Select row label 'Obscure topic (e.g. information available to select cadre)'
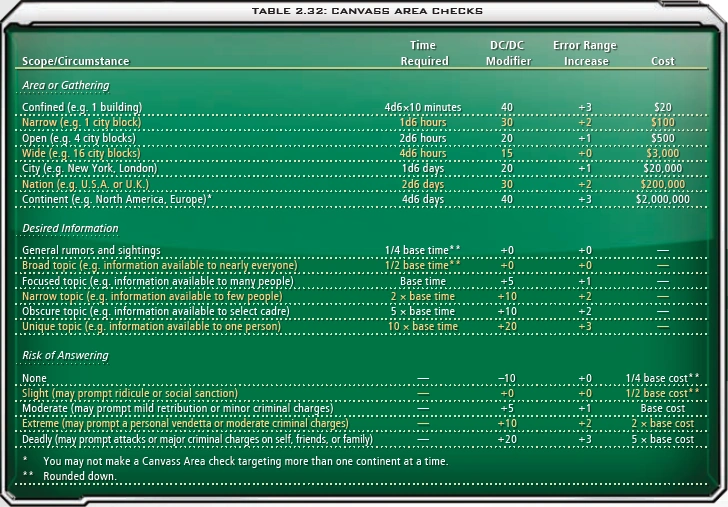Viewport: 728px width, 507px height. pyautogui.click(x=156, y=311)
